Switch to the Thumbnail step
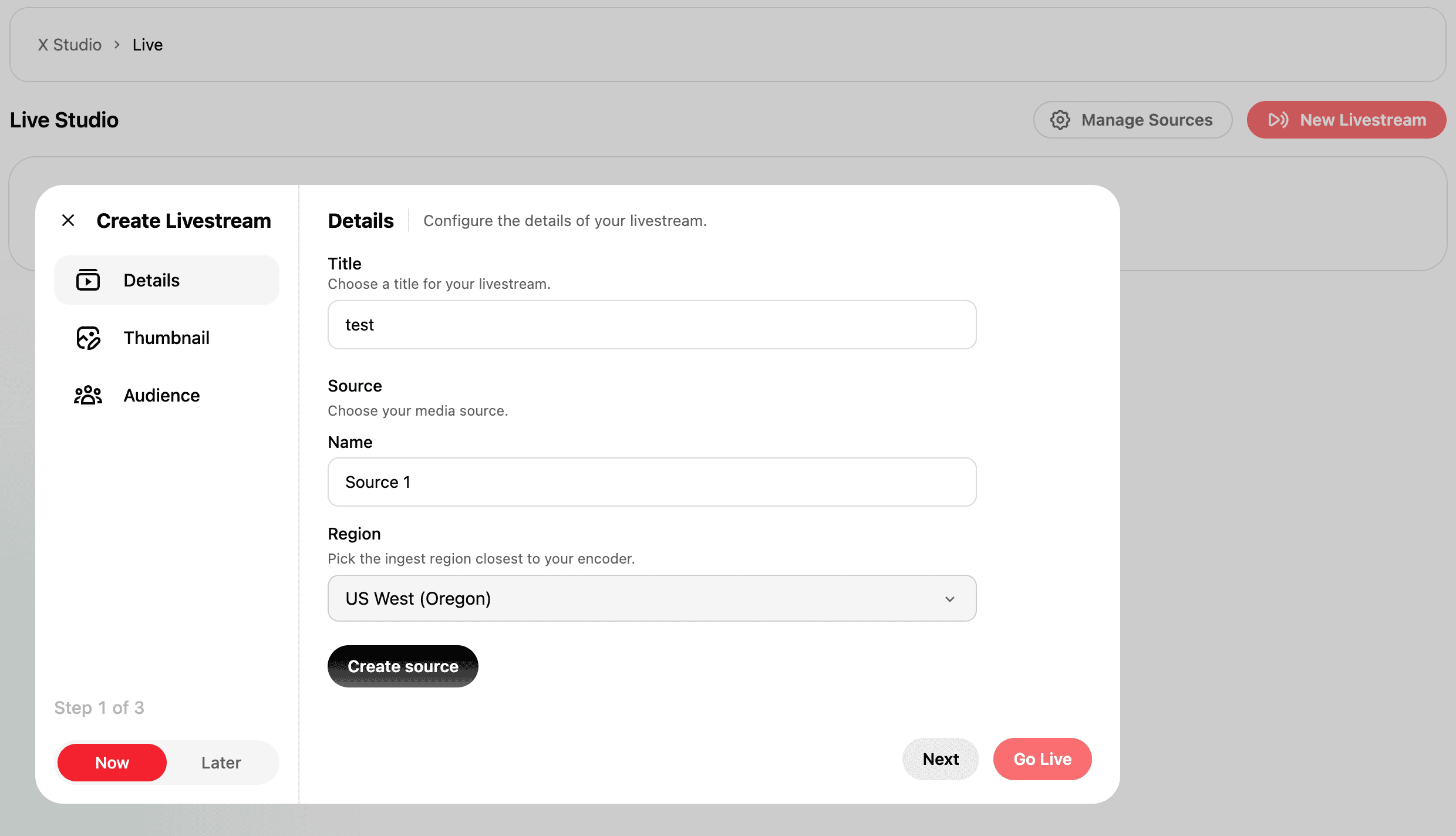This screenshot has height=836, width=1456. (x=167, y=338)
